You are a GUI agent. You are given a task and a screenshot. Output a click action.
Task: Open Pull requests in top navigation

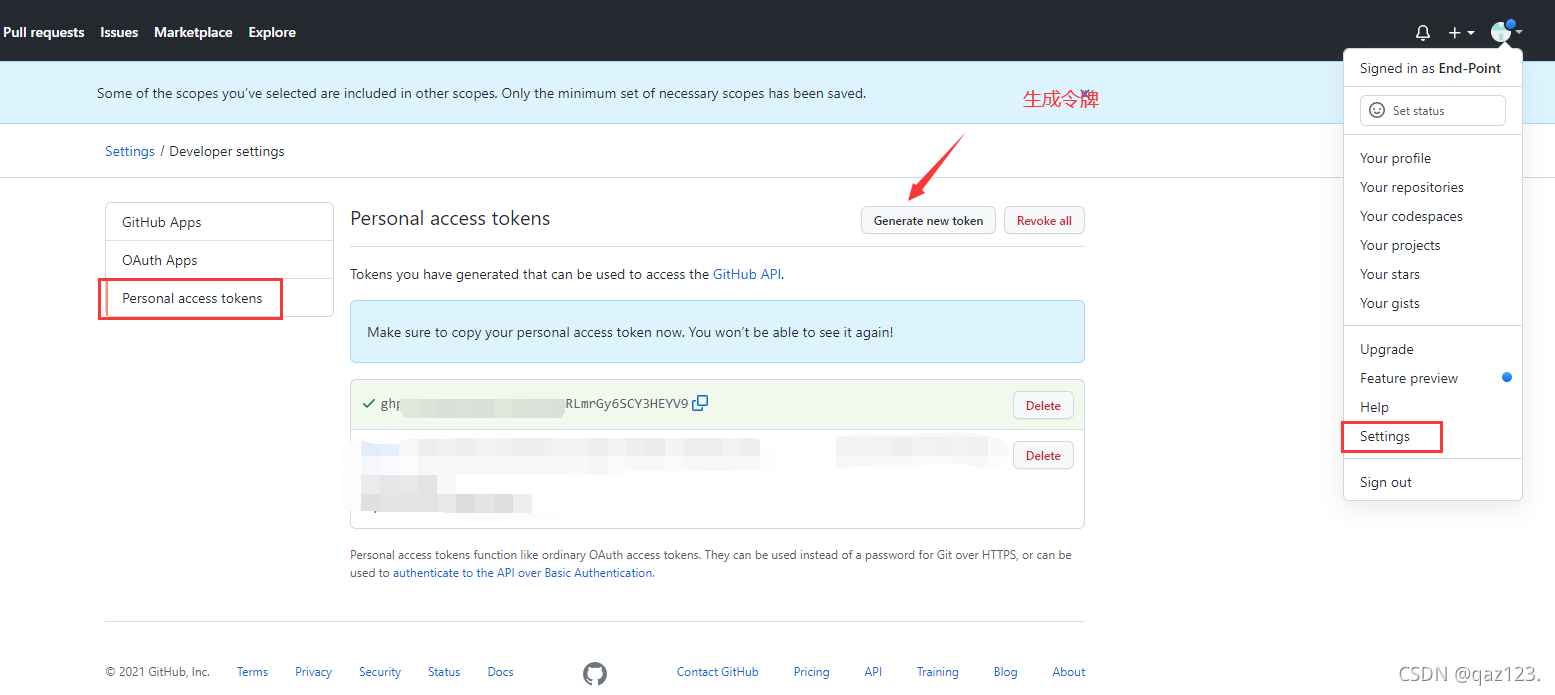click(44, 32)
